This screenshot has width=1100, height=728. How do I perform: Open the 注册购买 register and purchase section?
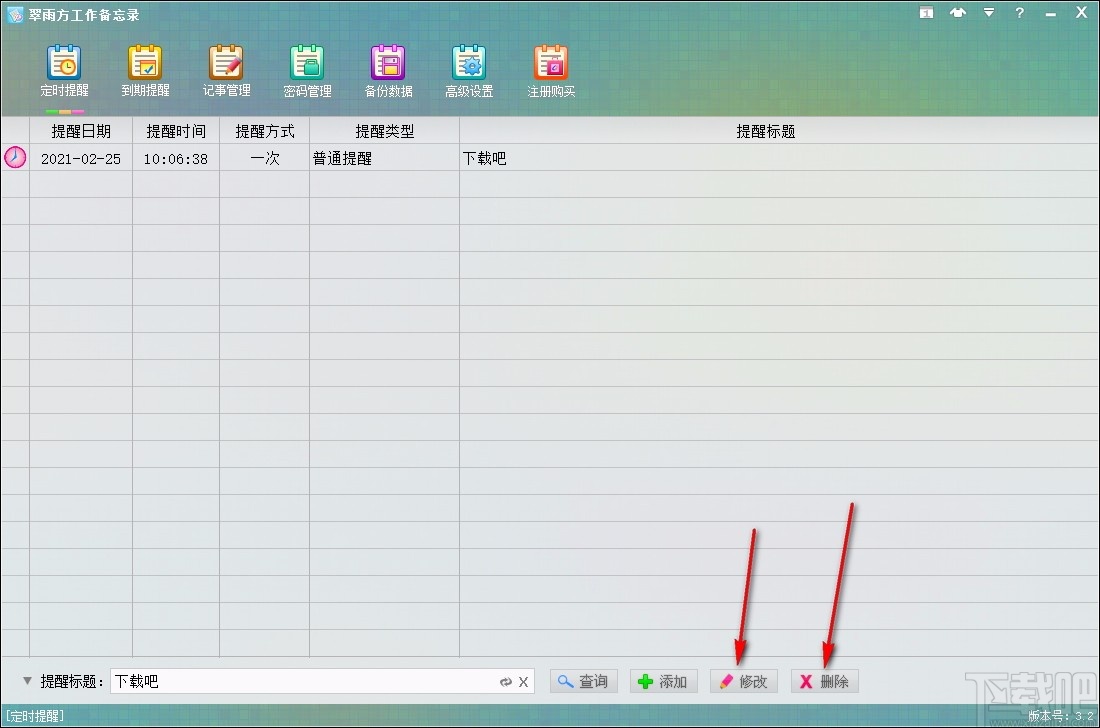point(551,71)
